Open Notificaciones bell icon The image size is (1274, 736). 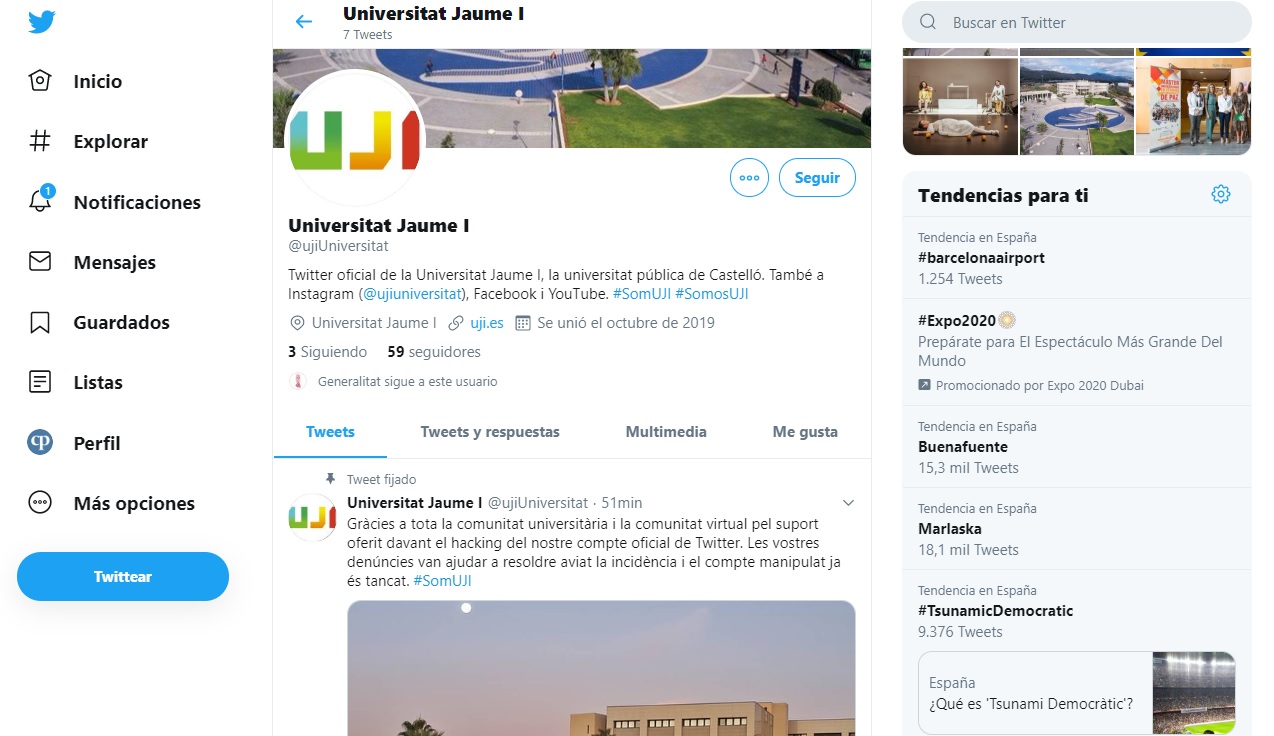(x=40, y=200)
